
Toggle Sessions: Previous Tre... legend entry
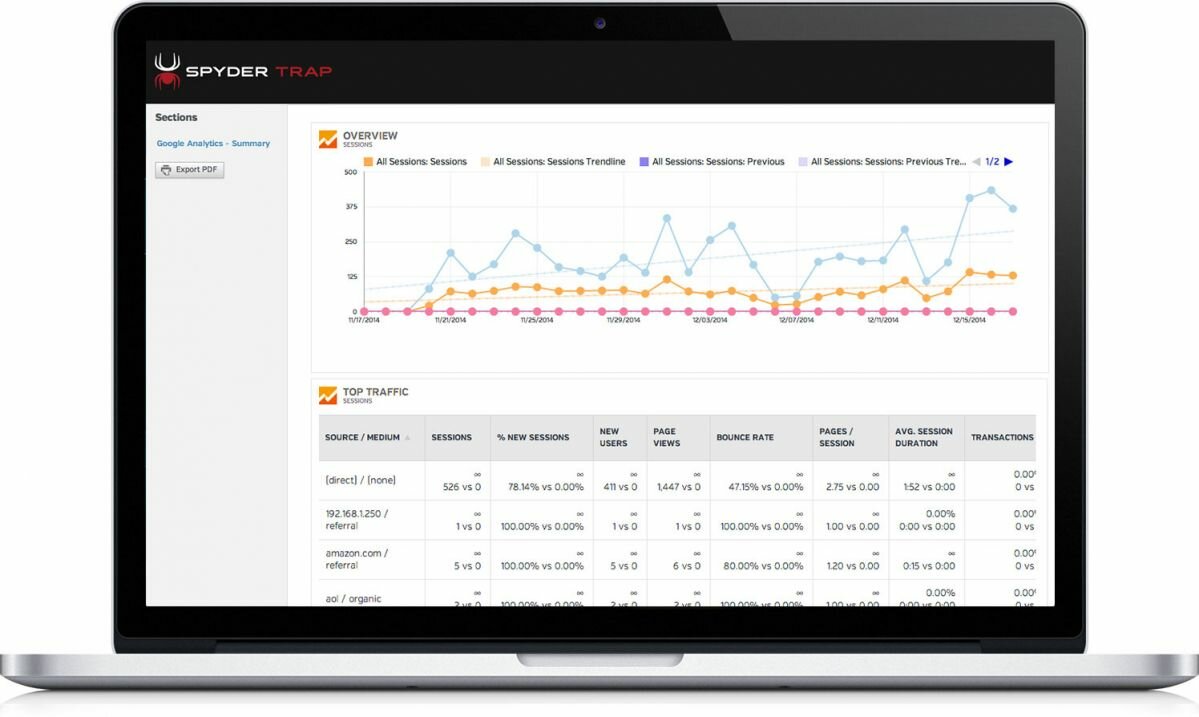(882, 161)
